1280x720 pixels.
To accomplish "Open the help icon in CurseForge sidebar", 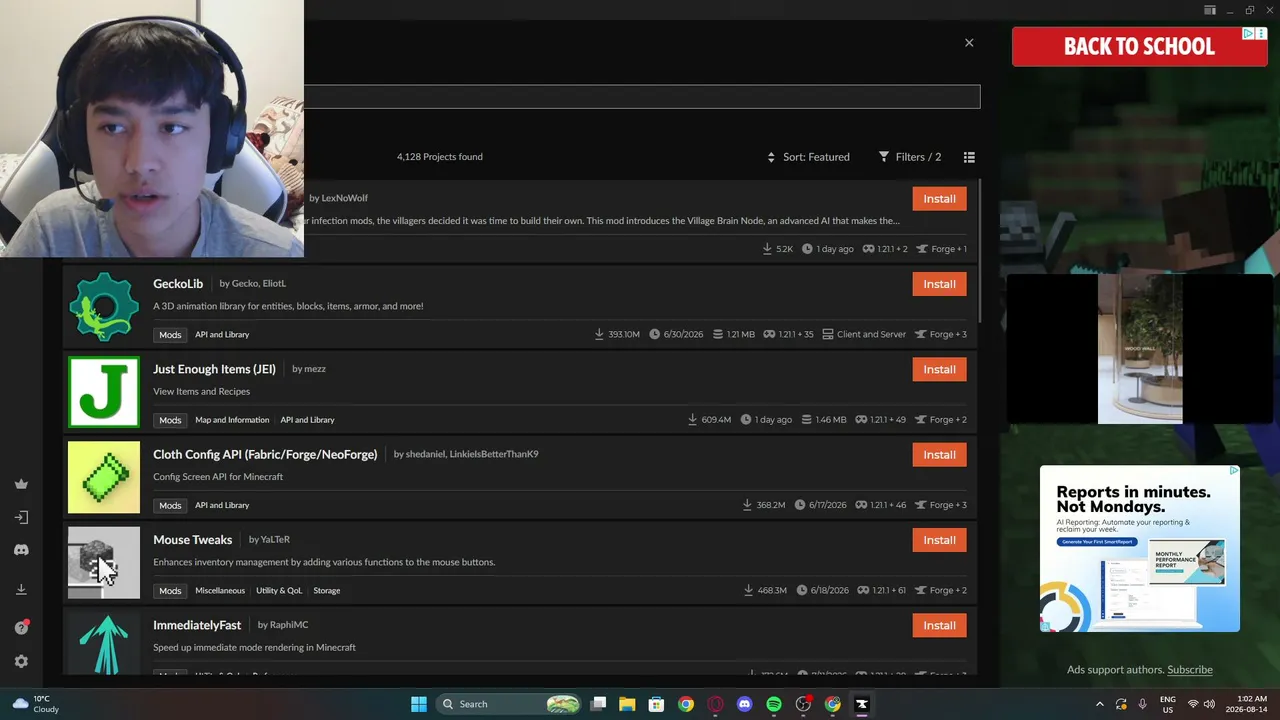I will click(21, 627).
